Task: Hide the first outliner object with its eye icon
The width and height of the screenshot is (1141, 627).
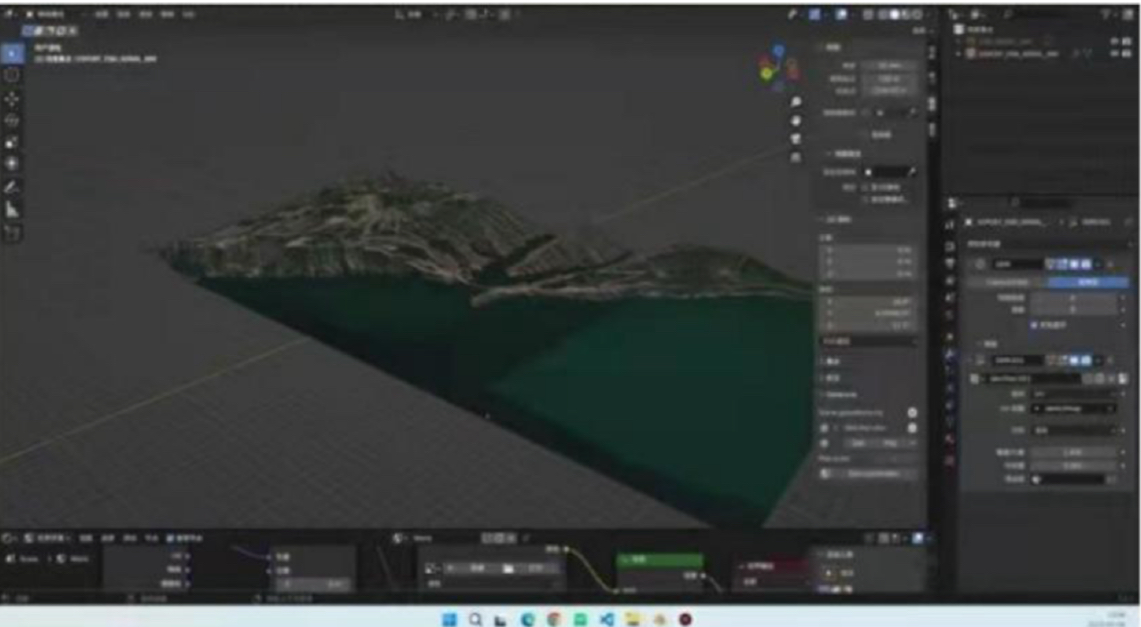Action: click(1114, 41)
